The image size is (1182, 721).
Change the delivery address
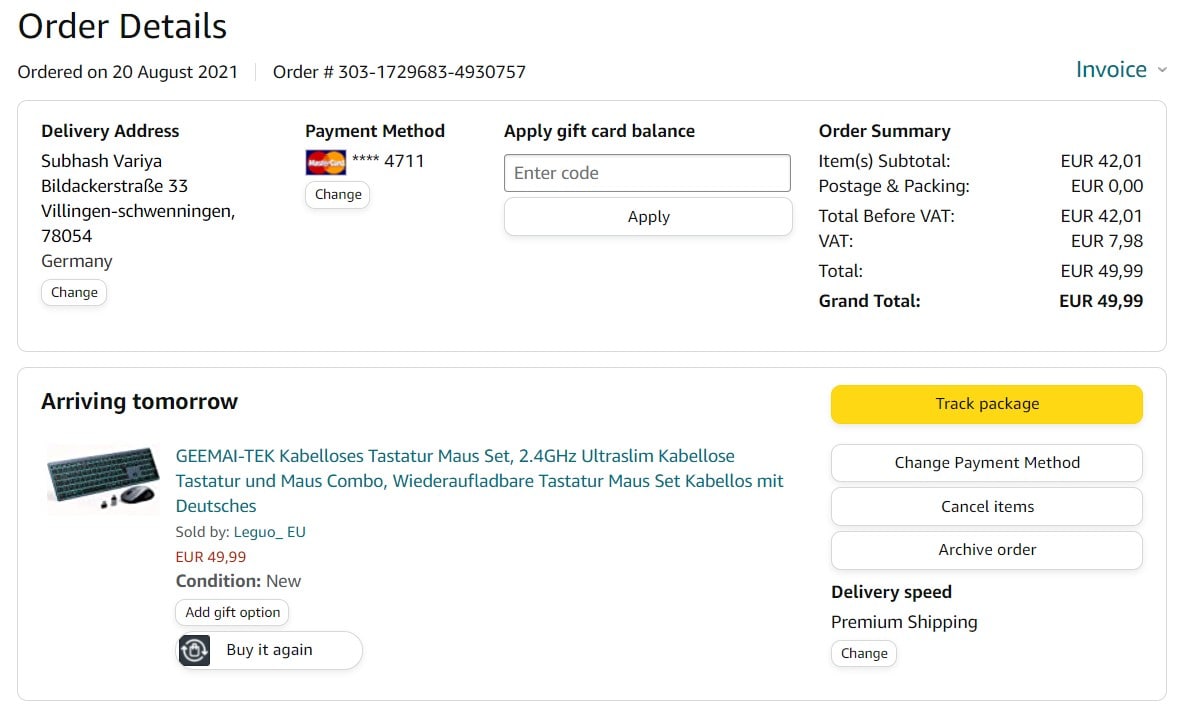tap(74, 293)
